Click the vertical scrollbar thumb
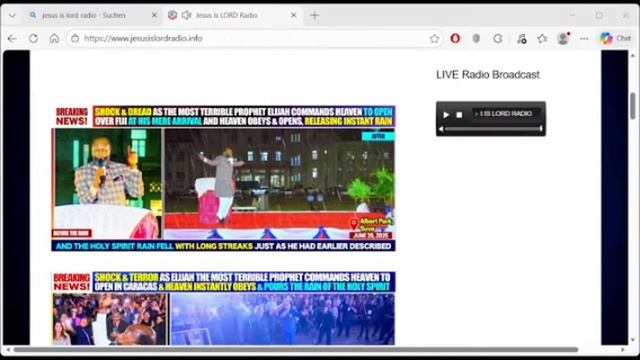The image size is (640, 360). 633,106
